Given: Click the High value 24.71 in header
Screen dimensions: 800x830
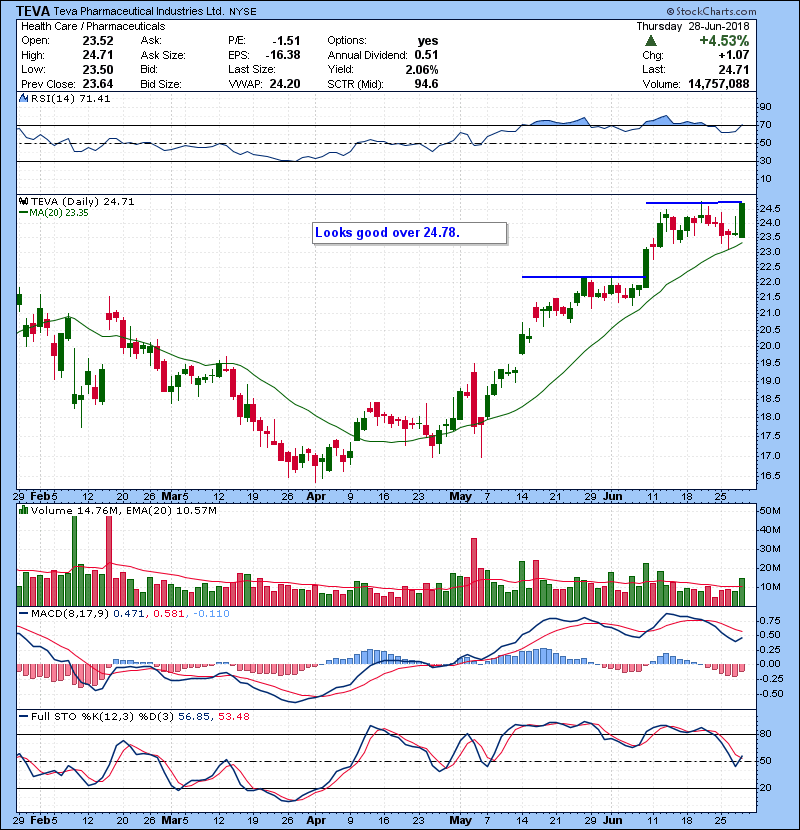Looking at the screenshot, I should (x=98, y=55).
